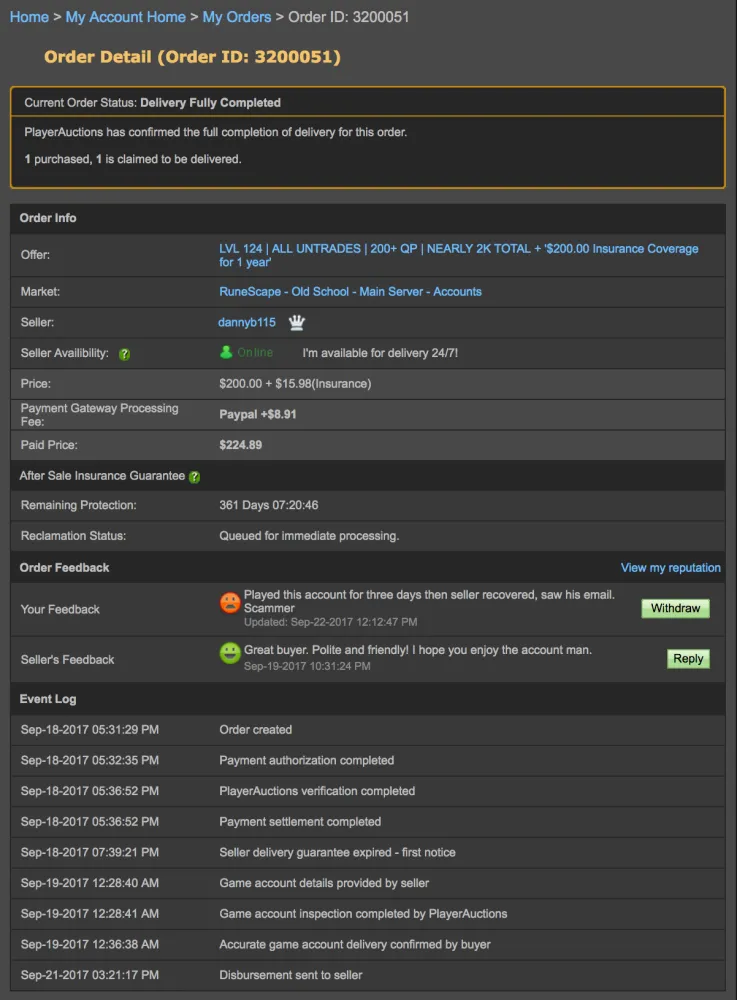Click the green online status person icon

226,352
